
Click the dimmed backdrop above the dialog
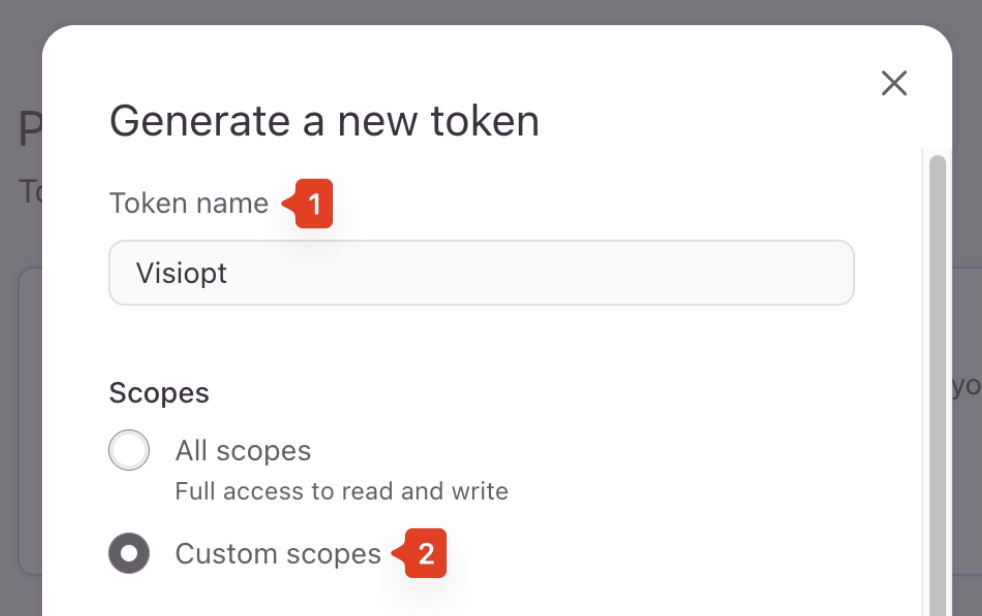coord(491,11)
